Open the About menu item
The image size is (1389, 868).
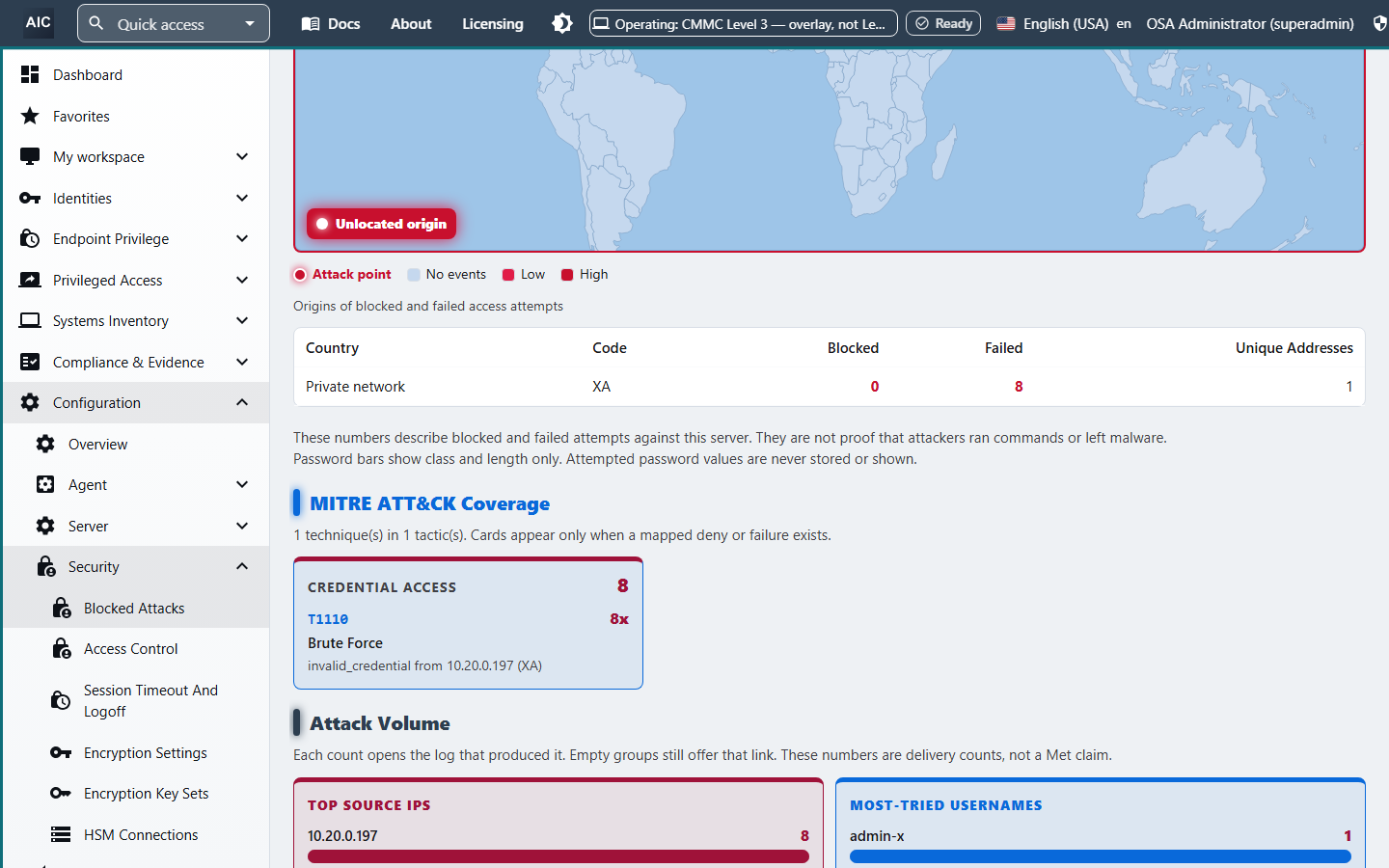tap(411, 23)
